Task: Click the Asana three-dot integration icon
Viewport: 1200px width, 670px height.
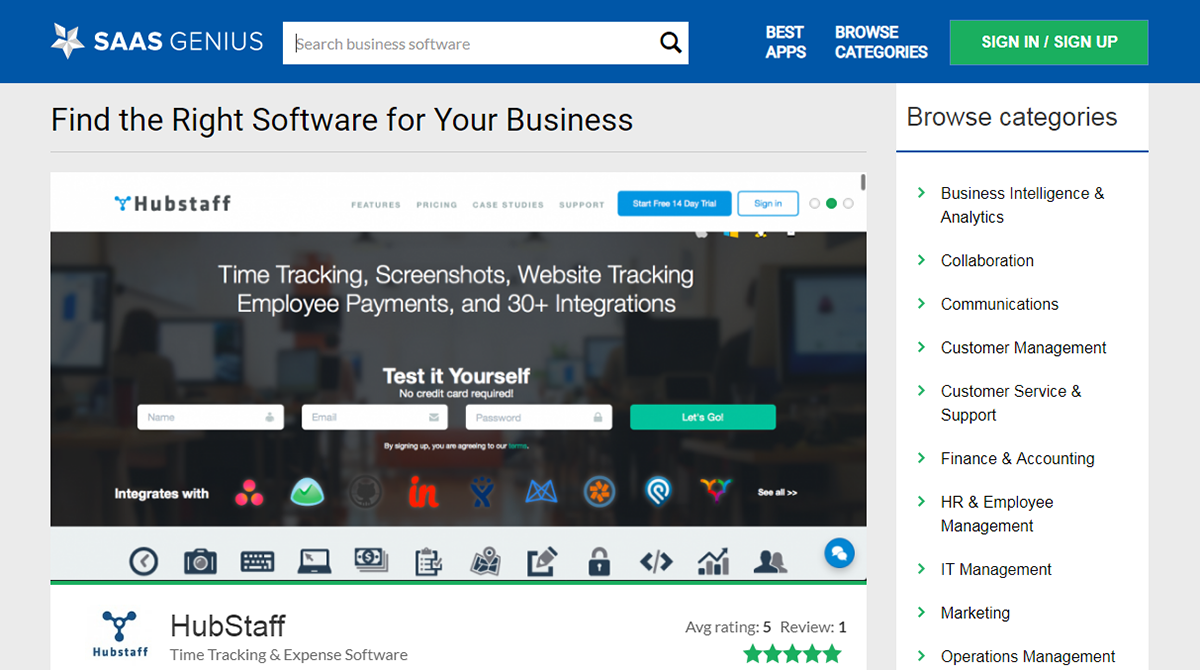Action: pyautogui.click(x=249, y=492)
